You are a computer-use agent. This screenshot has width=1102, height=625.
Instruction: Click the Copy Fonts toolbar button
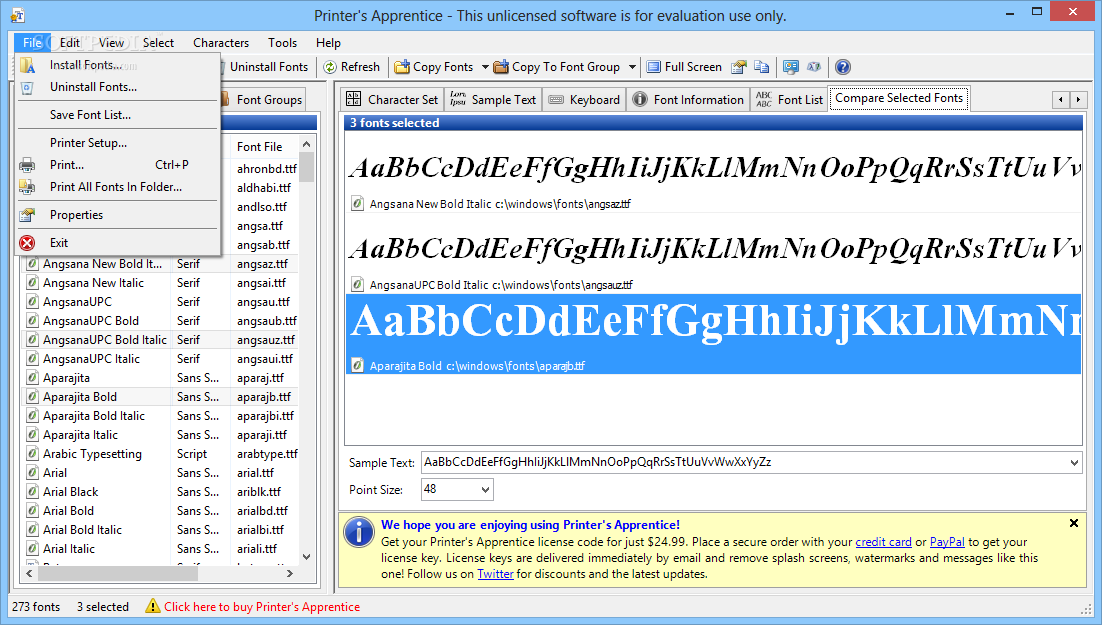(434, 67)
